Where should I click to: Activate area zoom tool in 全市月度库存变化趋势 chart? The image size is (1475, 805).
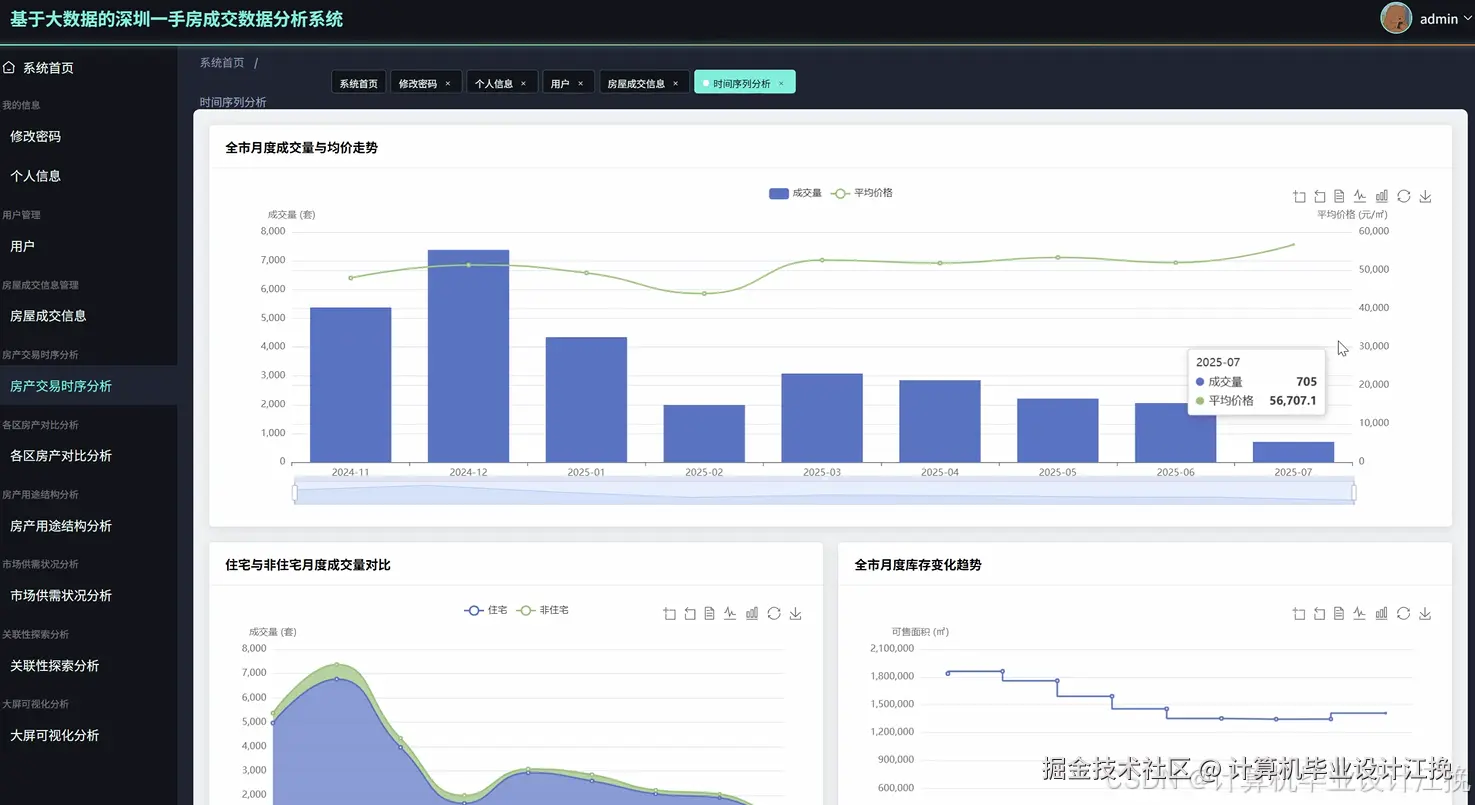(x=1299, y=614)
